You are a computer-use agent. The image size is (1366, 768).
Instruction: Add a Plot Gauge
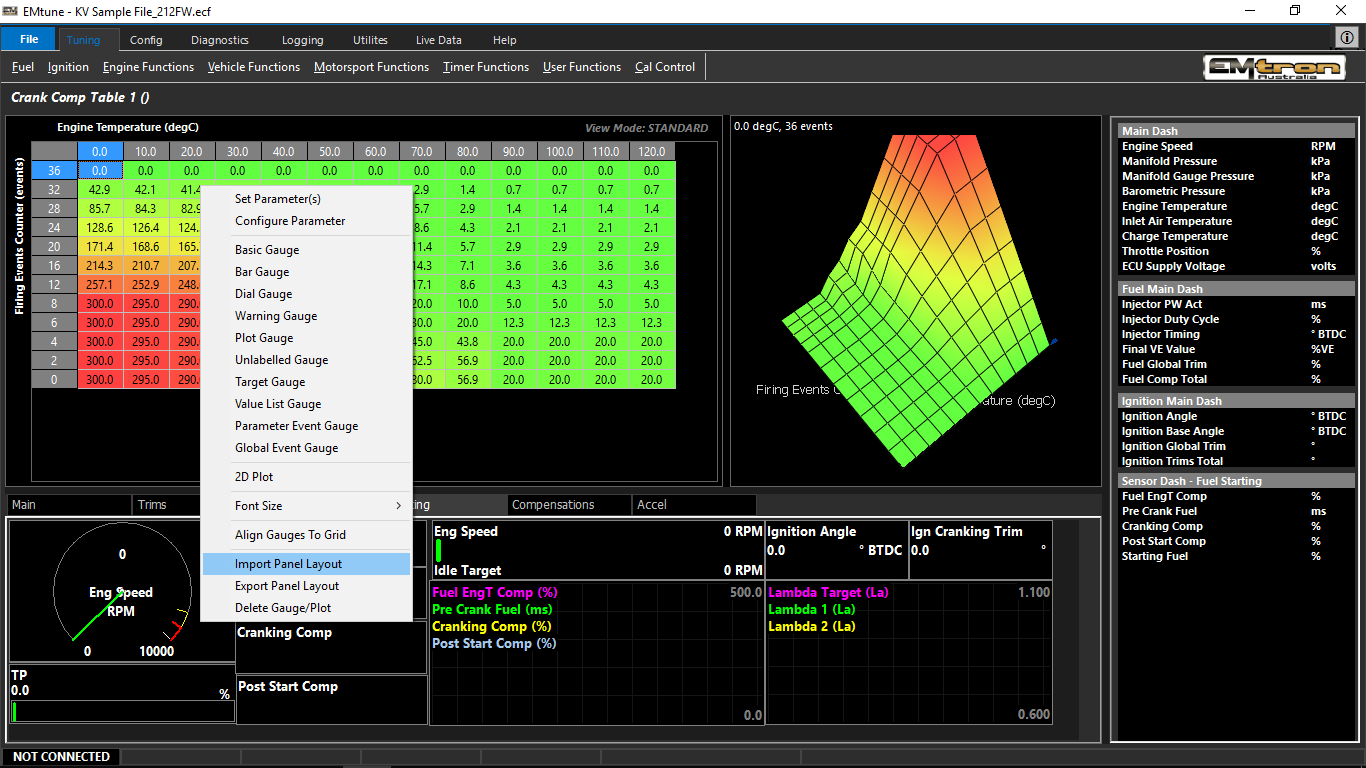click(307, 338)
